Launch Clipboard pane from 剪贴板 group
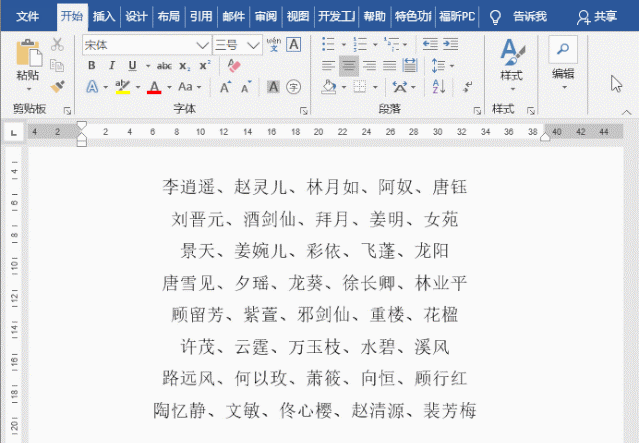The width and height of the screenshot is (639, 443). [67, 110]
